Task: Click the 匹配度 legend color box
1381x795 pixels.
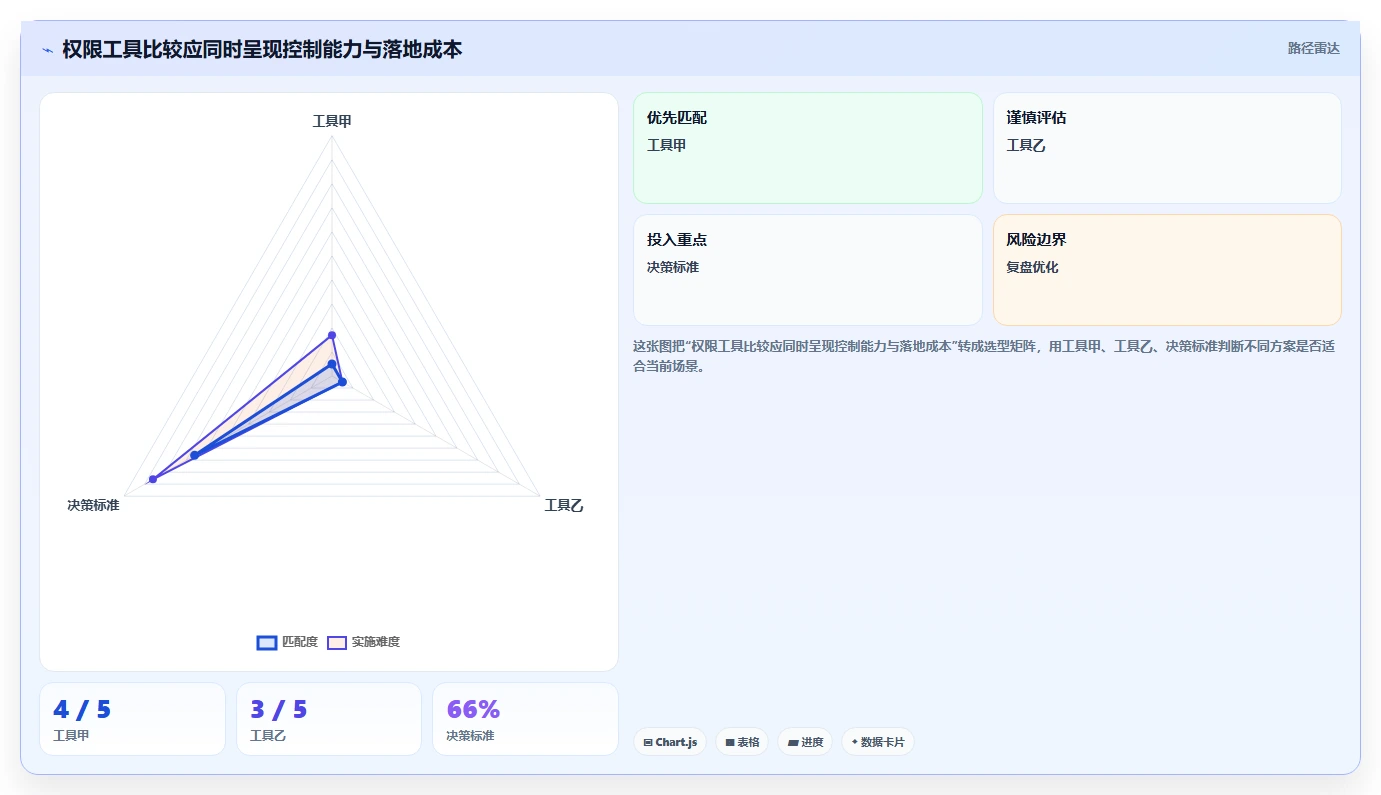Action: pos(267,642)
